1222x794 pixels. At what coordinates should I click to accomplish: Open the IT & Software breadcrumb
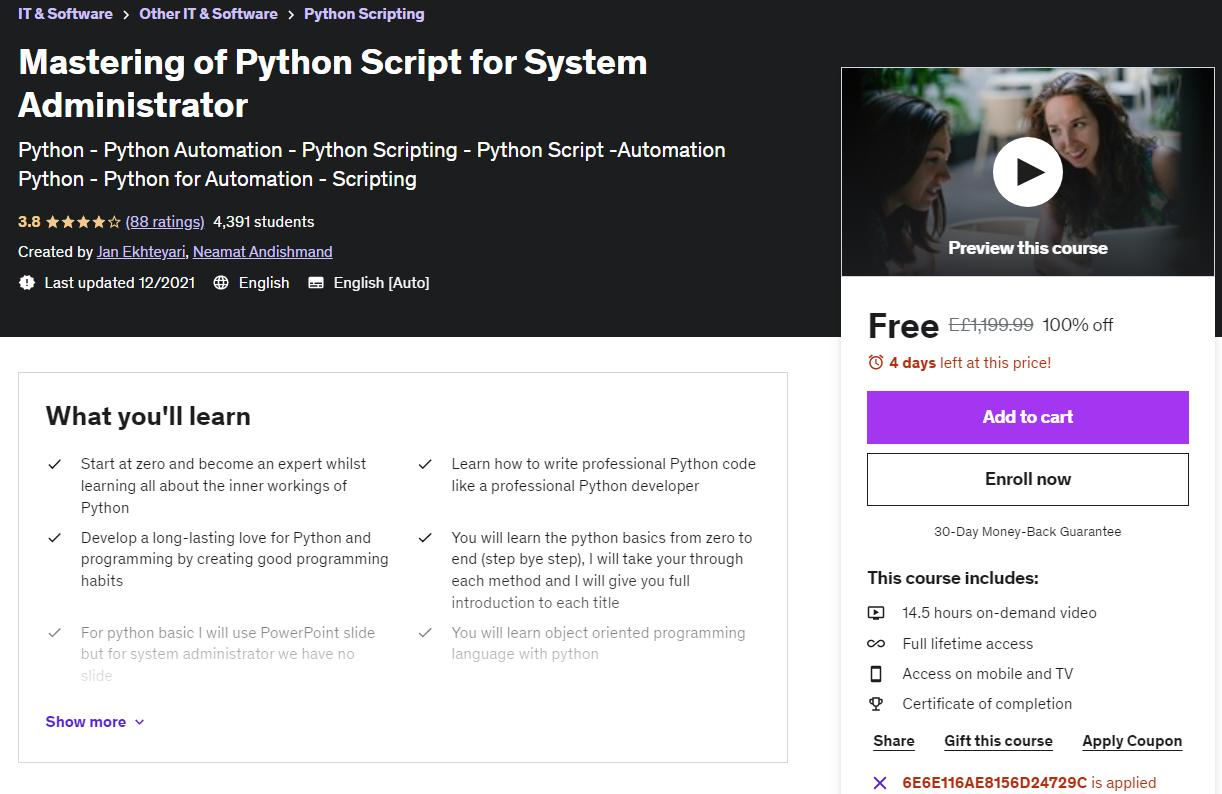64,14
